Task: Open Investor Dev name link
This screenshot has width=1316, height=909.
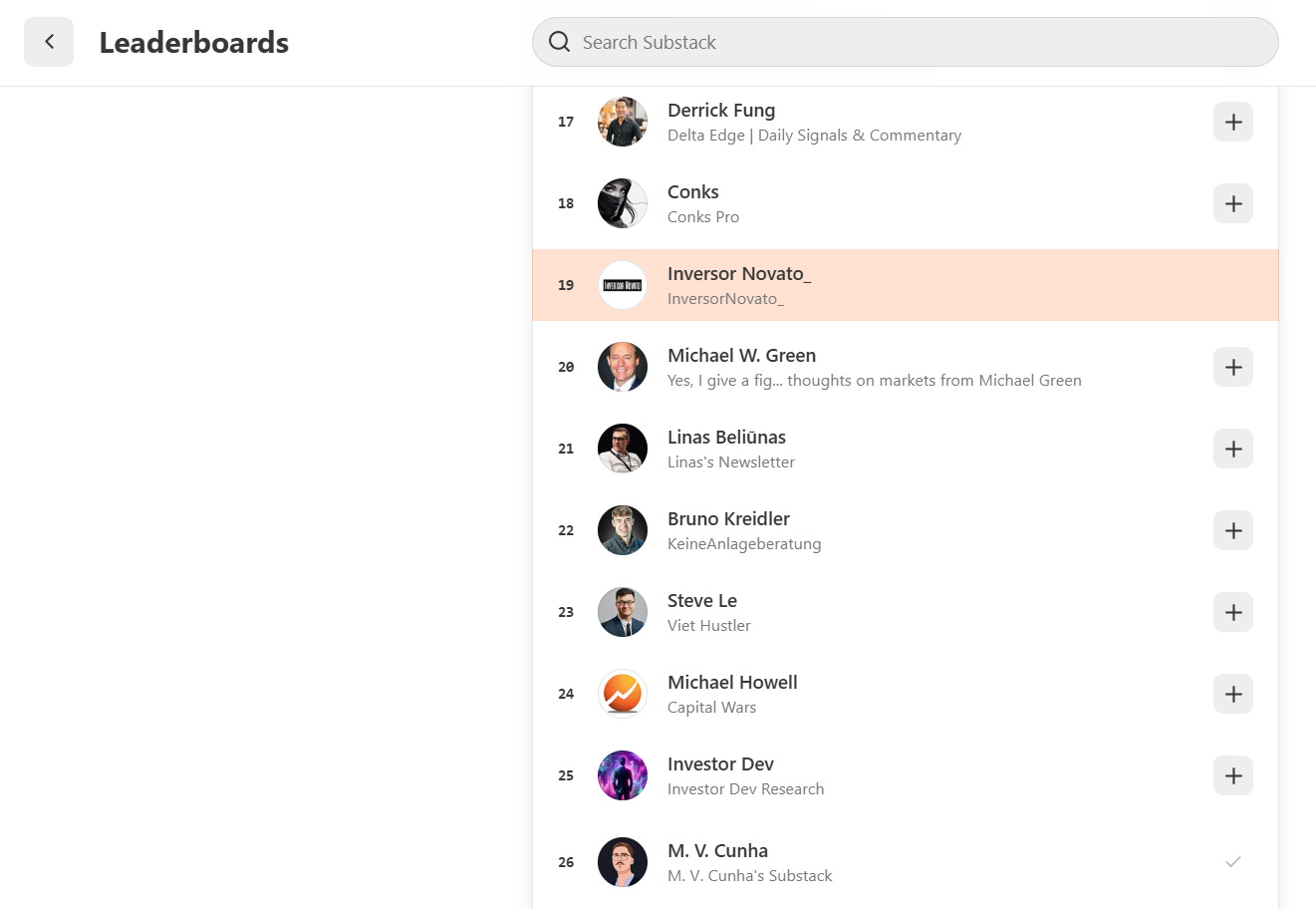Action: tap(720, 763)
